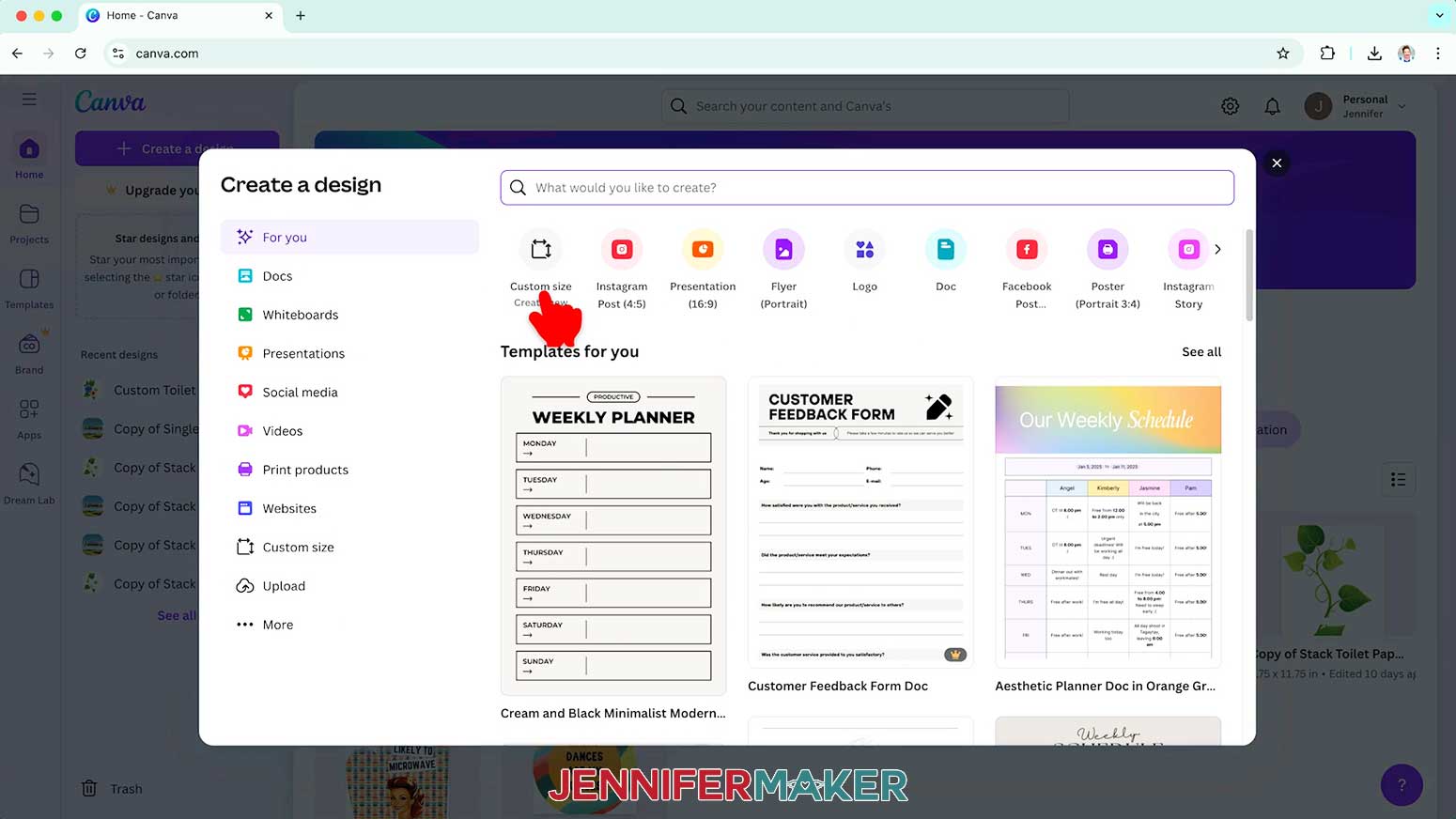Select the Facebook Post icon
The image size is (1456, 819).
(1027, 249)
